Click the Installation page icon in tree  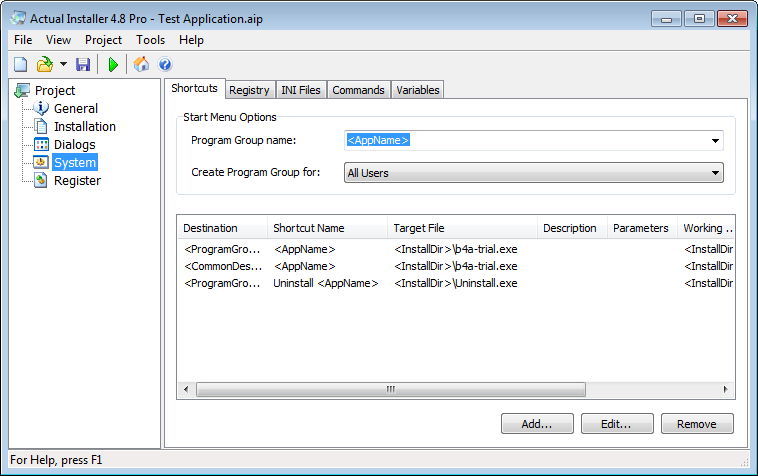click(41, 127)
